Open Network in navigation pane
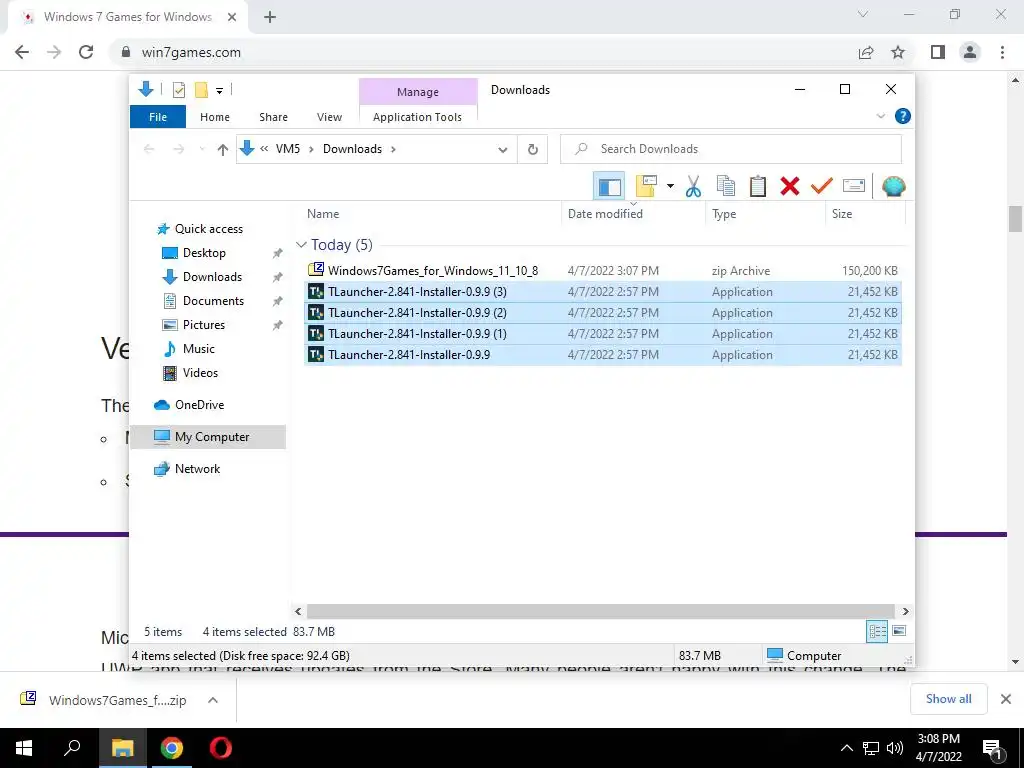The width and height of the screenshot is (1024, 768). [197, 469]
